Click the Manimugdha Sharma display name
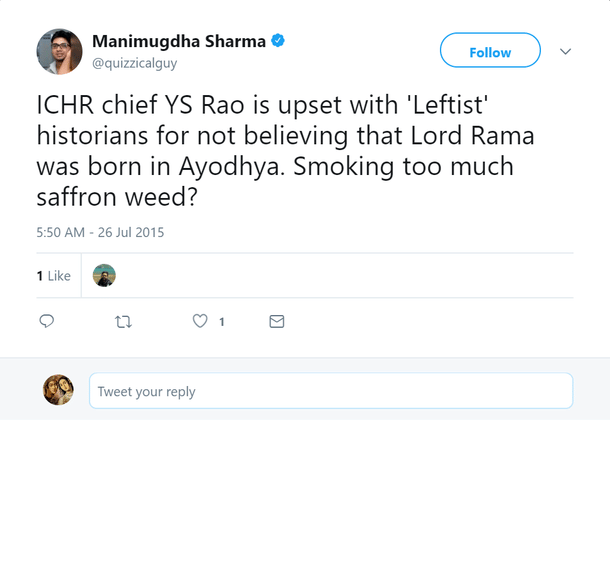The image size is (610, 577). coord(179,41)
